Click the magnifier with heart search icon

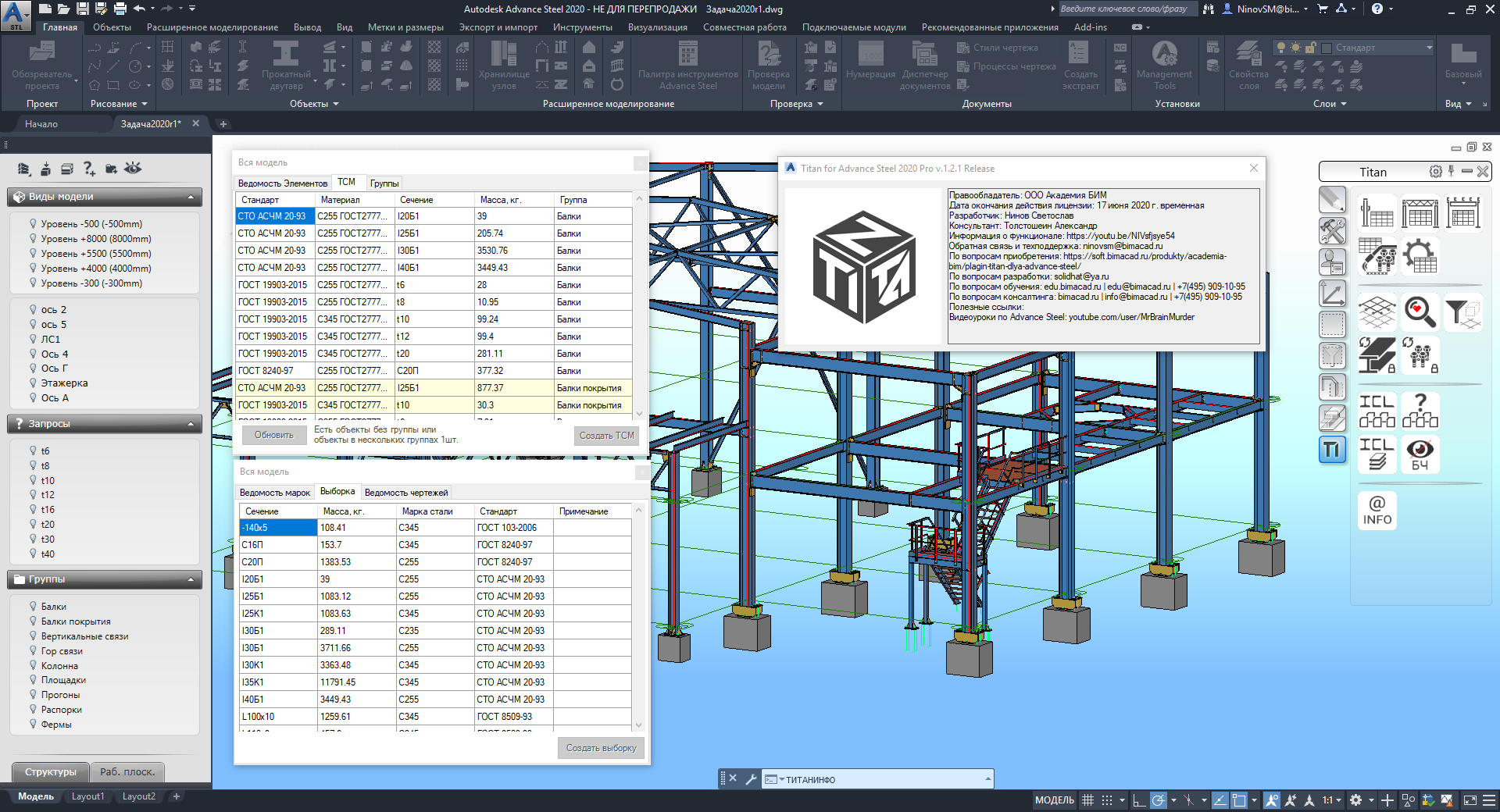tap(1420, 312)
